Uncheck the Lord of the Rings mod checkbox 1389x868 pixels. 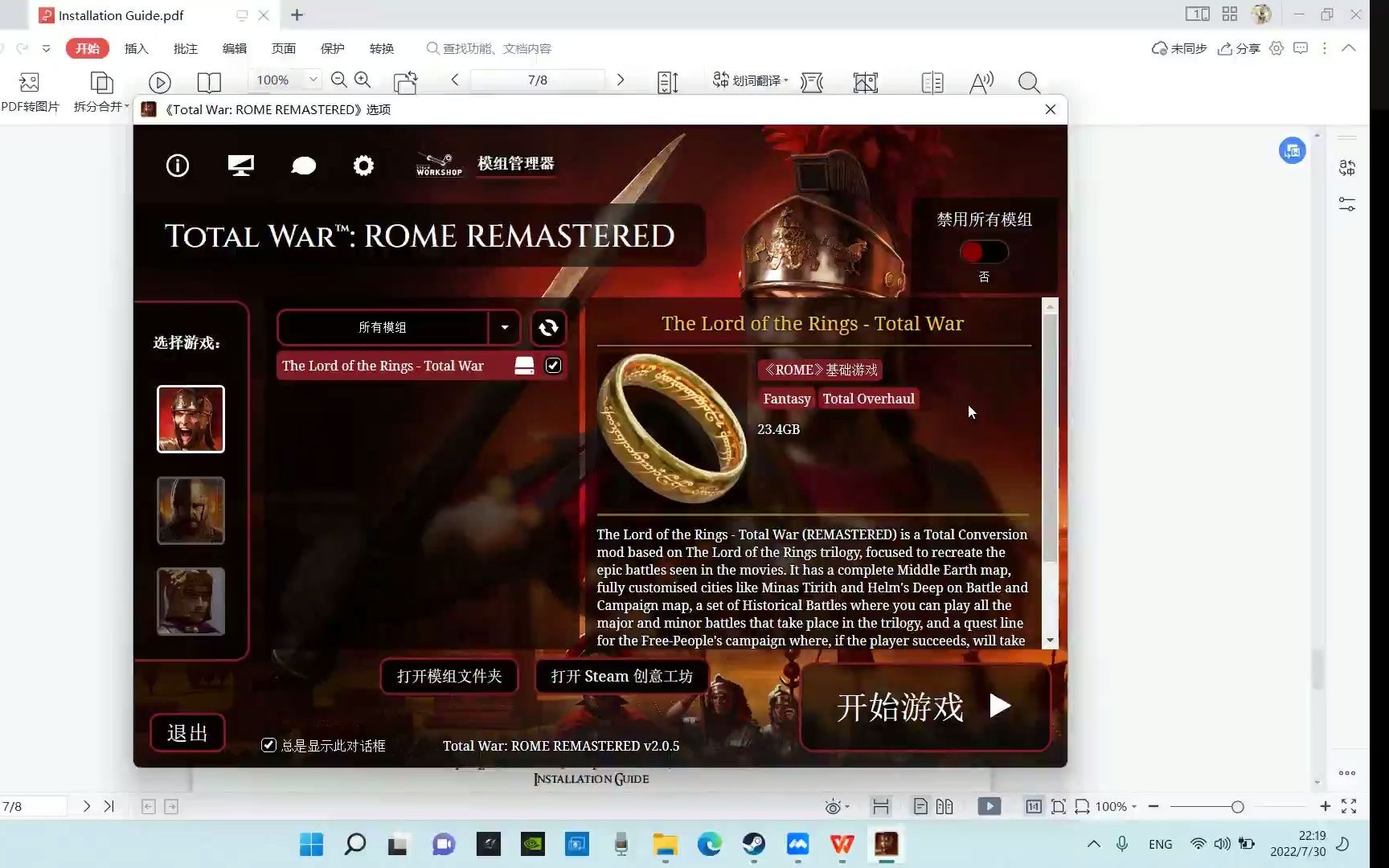(553, 366)
